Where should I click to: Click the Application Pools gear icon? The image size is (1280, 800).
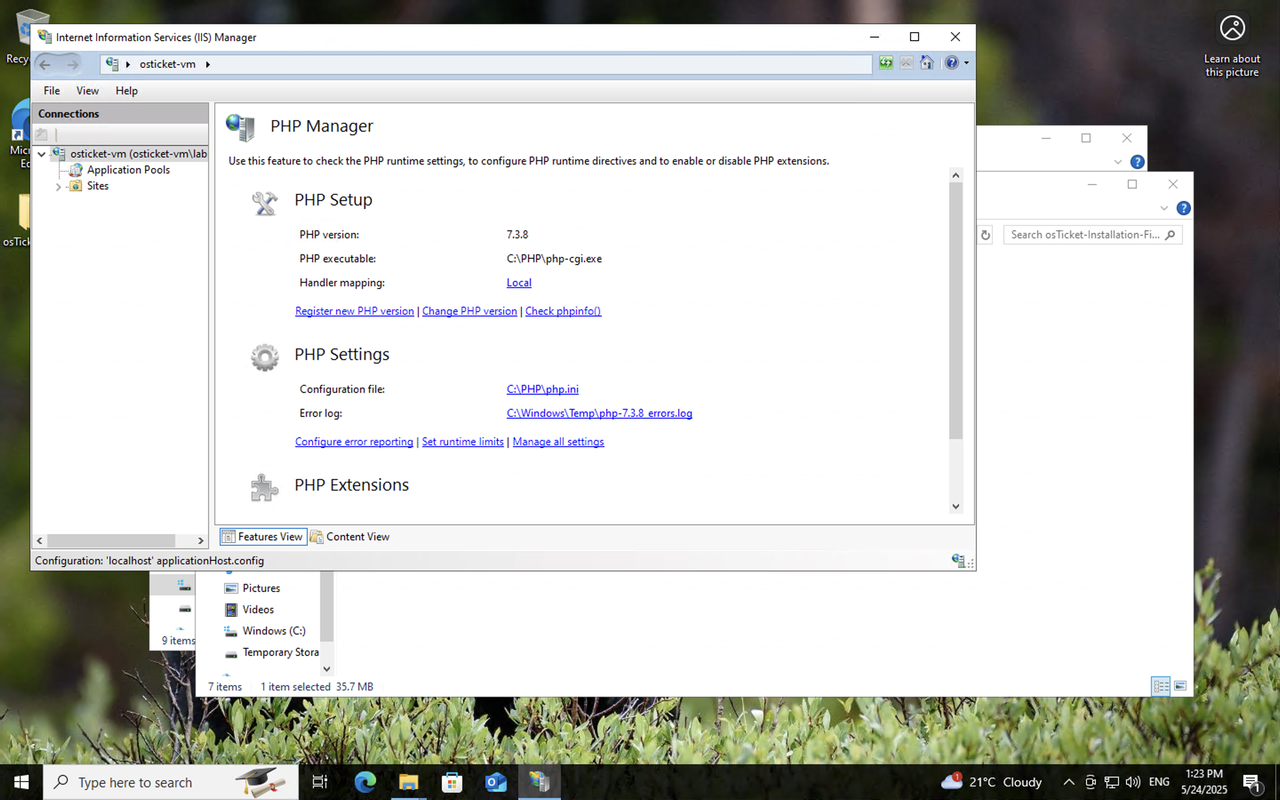coord(76,170)
